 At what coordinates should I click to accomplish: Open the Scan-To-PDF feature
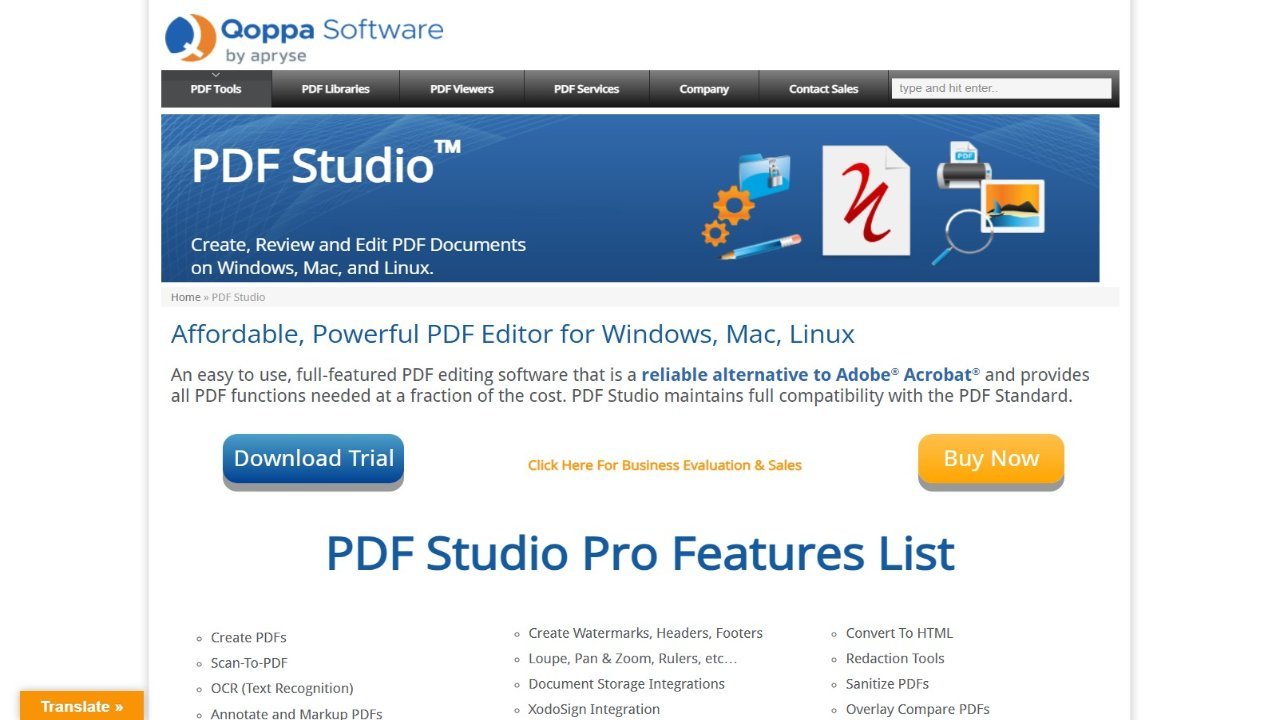[x=249, y=663]
